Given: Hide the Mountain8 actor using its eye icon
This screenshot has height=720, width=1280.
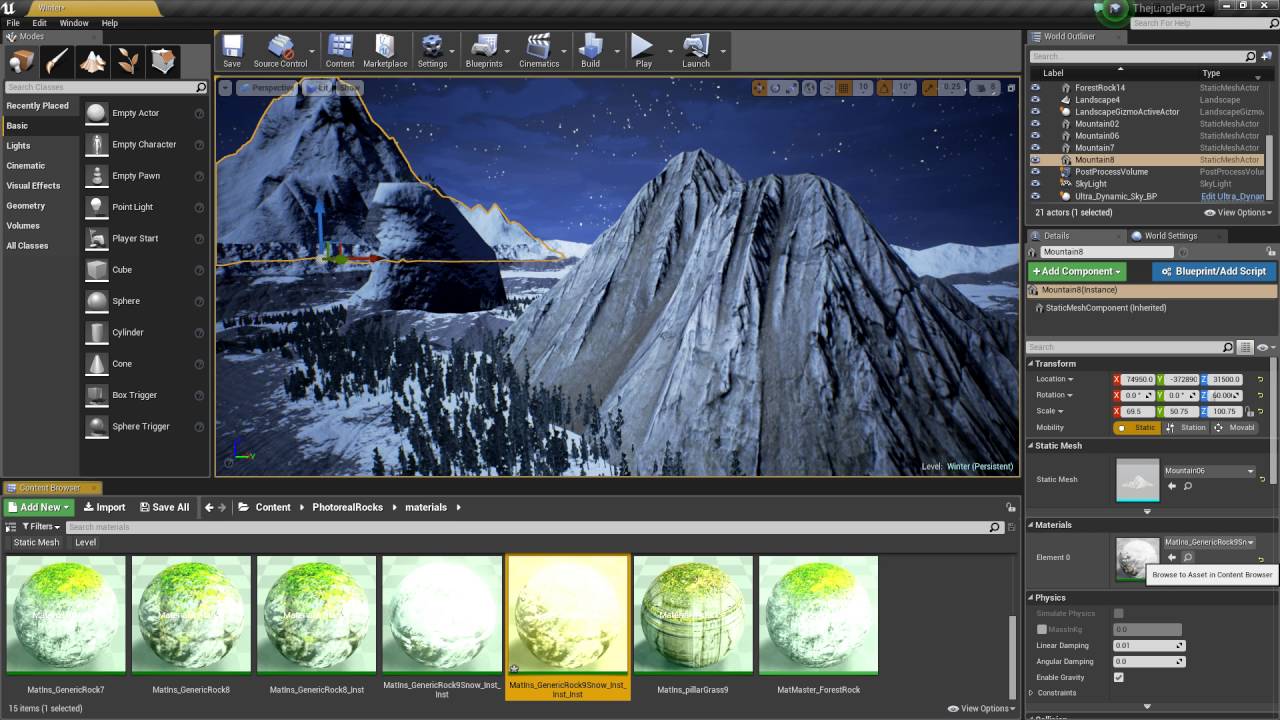Looking at the screenshot, I should coord(1035,160).
